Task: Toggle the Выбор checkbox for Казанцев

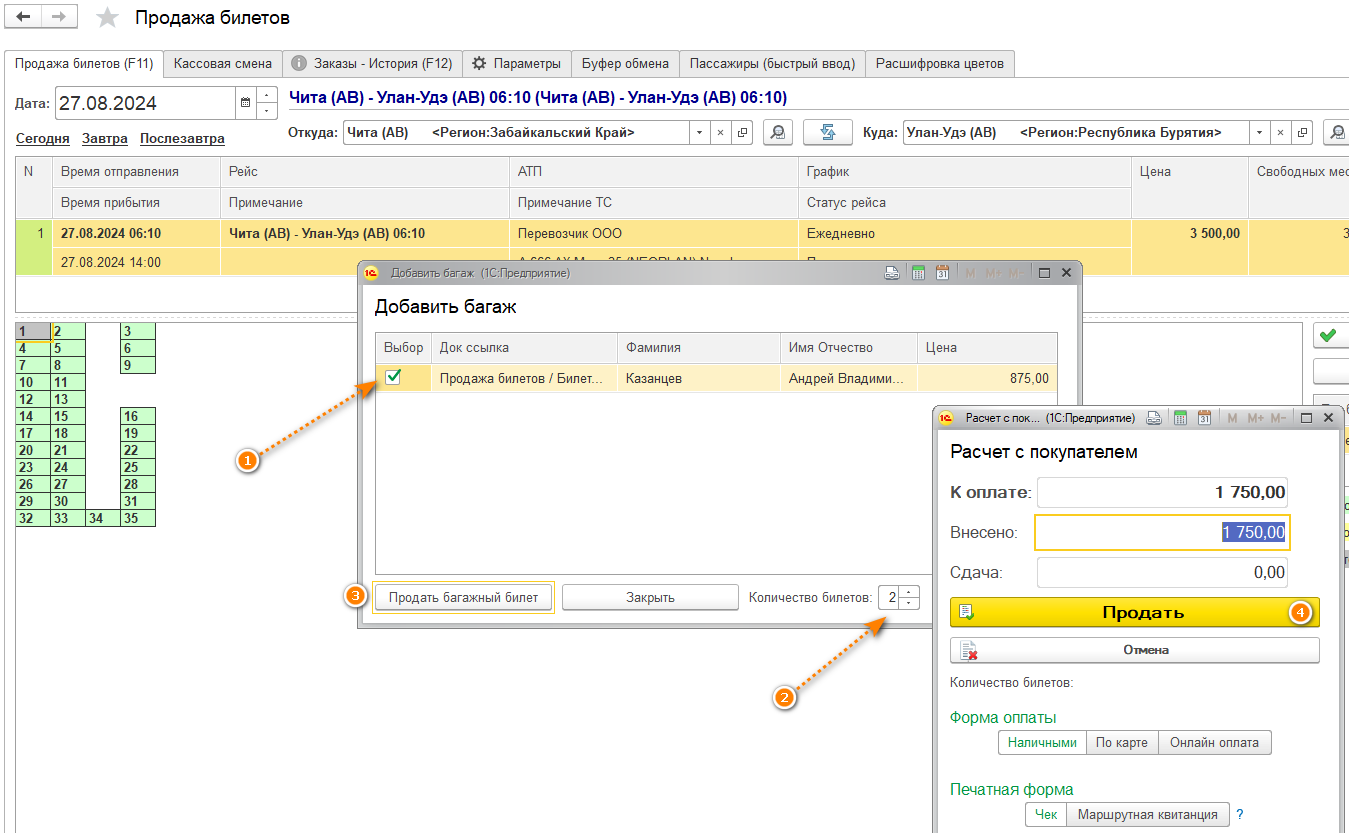Action: (393, 377)
